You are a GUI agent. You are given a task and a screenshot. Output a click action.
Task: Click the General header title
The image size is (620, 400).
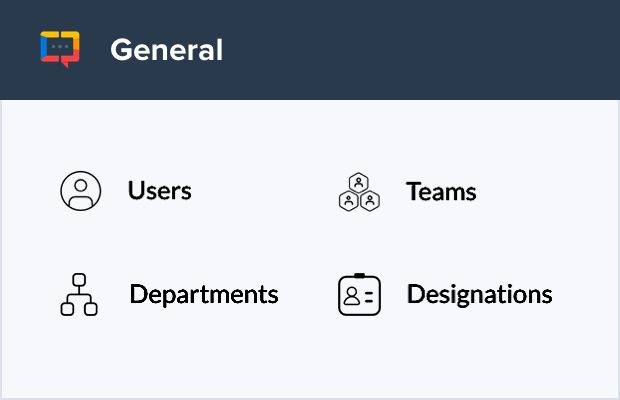(166, 49)
